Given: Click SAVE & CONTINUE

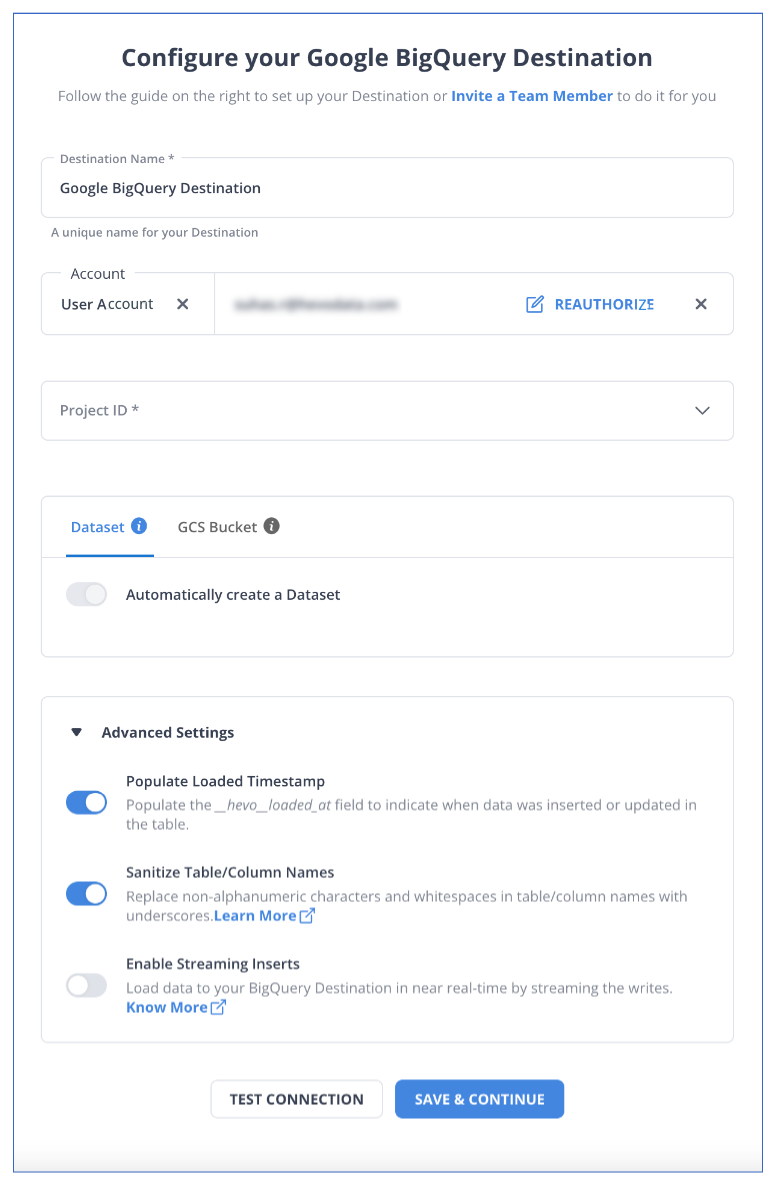Looking at the screenshot, I should tap(479, 1098).
